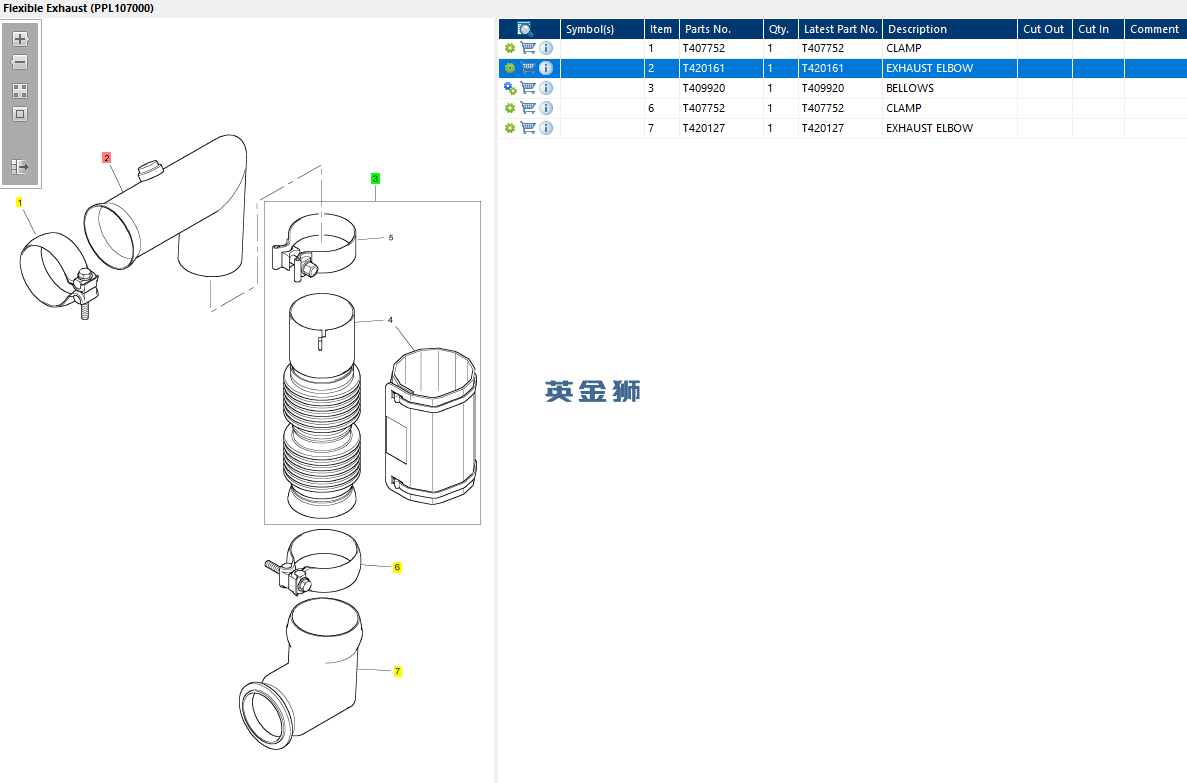Select the parts number T407752 in row 1
1187x783 pixels.
click(703, 48)
